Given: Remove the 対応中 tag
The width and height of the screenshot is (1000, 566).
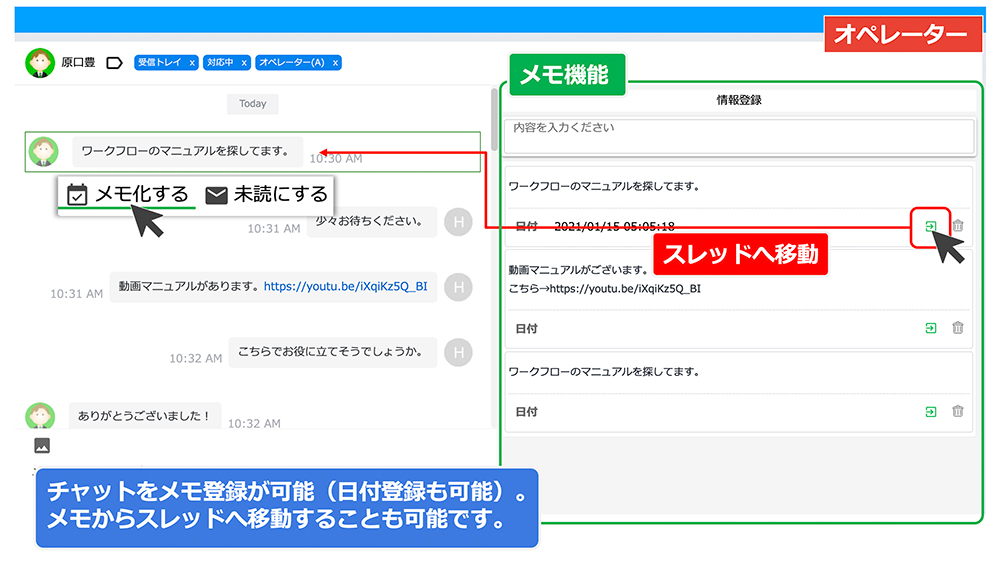Looking at the screenshot, I should click(244, 63).
